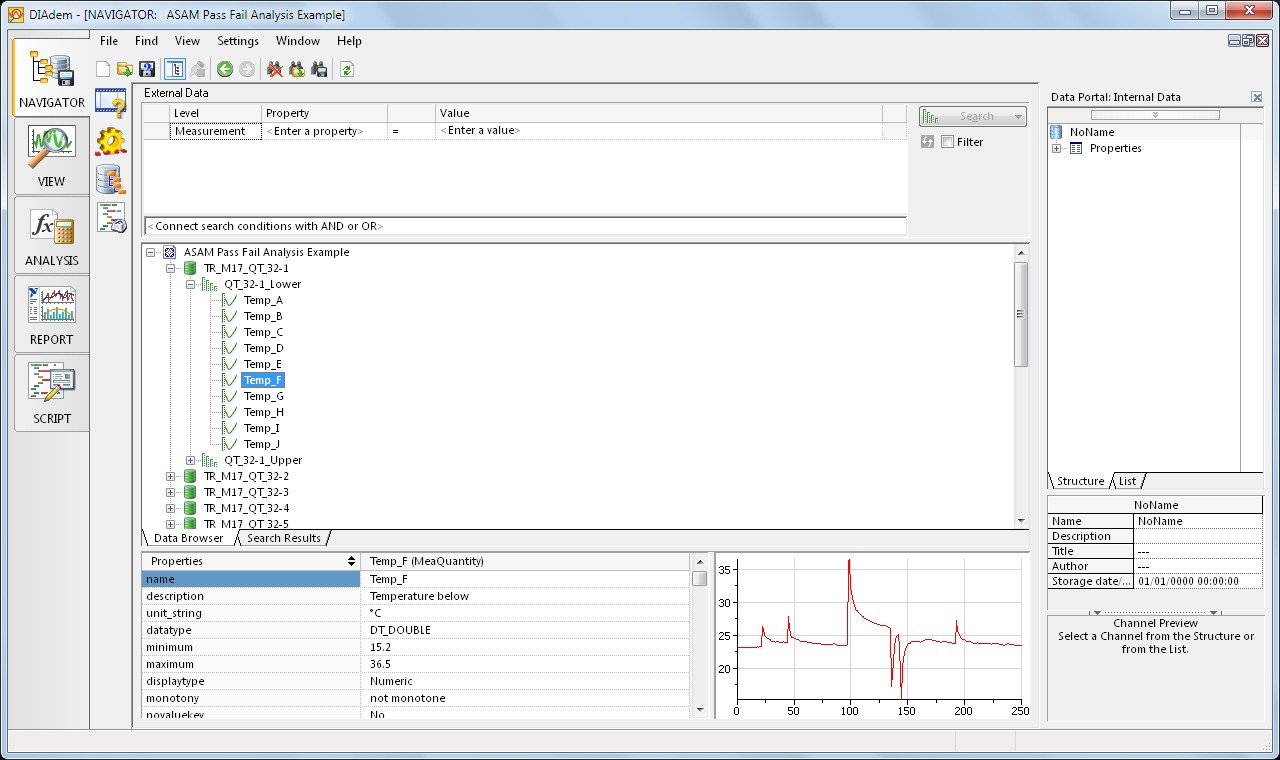1280x760 pixels.
Task: Switch to the REPORT panel
Action: [52, 314]
